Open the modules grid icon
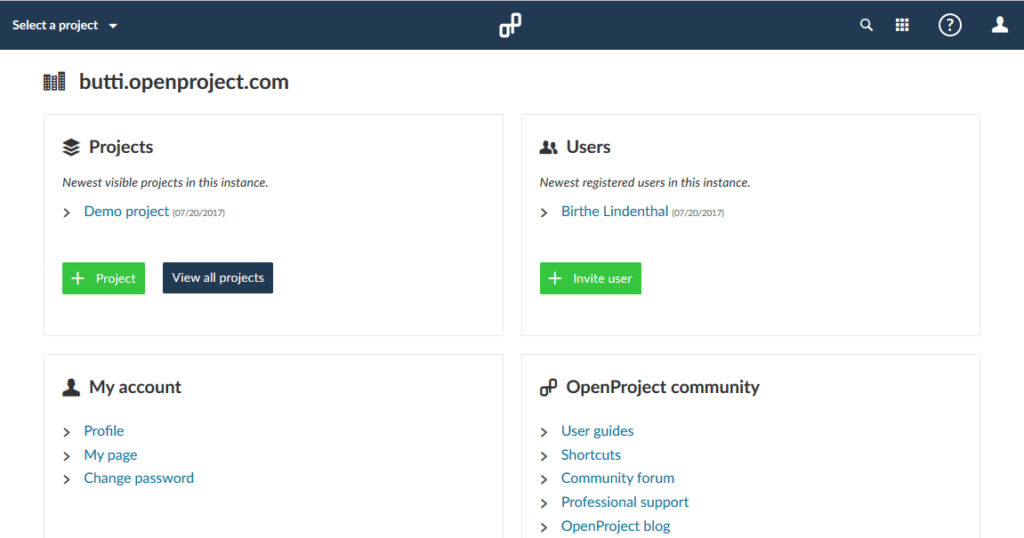The image size is (1024, 538). coord(902,25)
